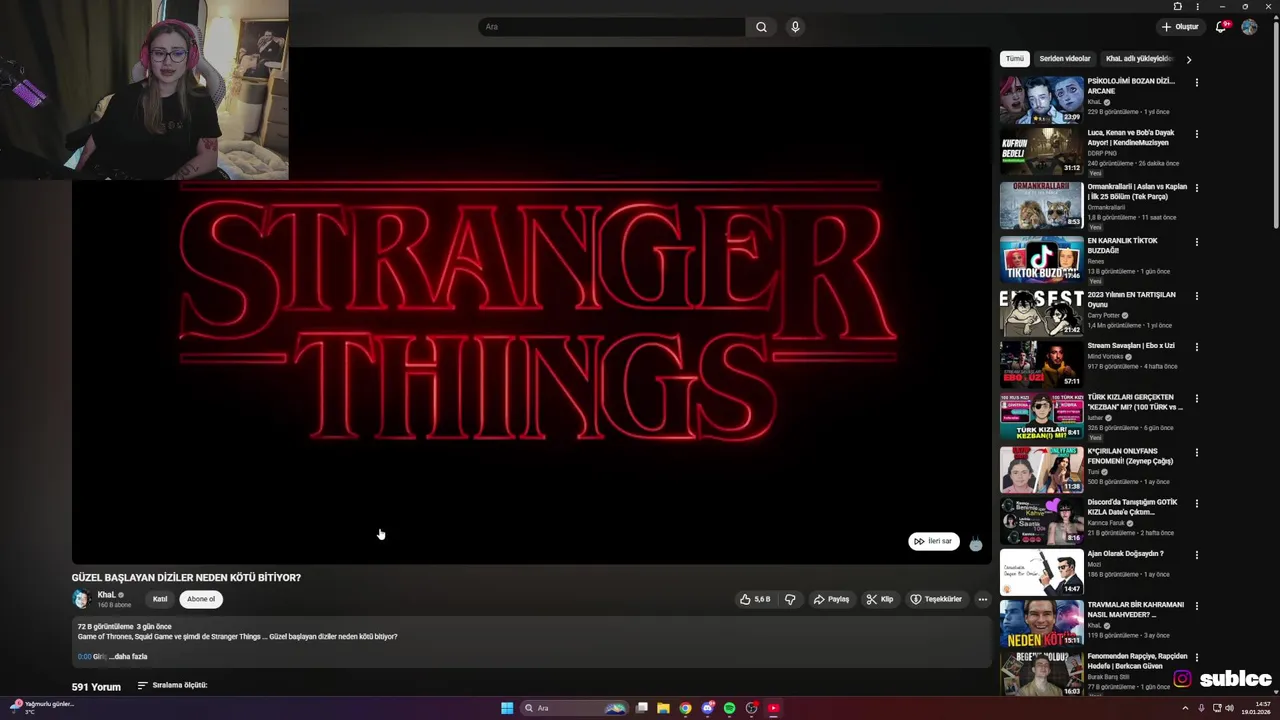Open YouTube notifications bell
This screenshot has width=1280, height=720.
tap(1221, 27)
